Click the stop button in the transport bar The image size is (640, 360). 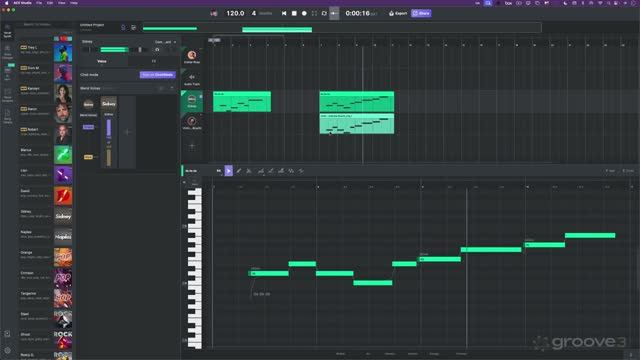(x=294, y=13)
